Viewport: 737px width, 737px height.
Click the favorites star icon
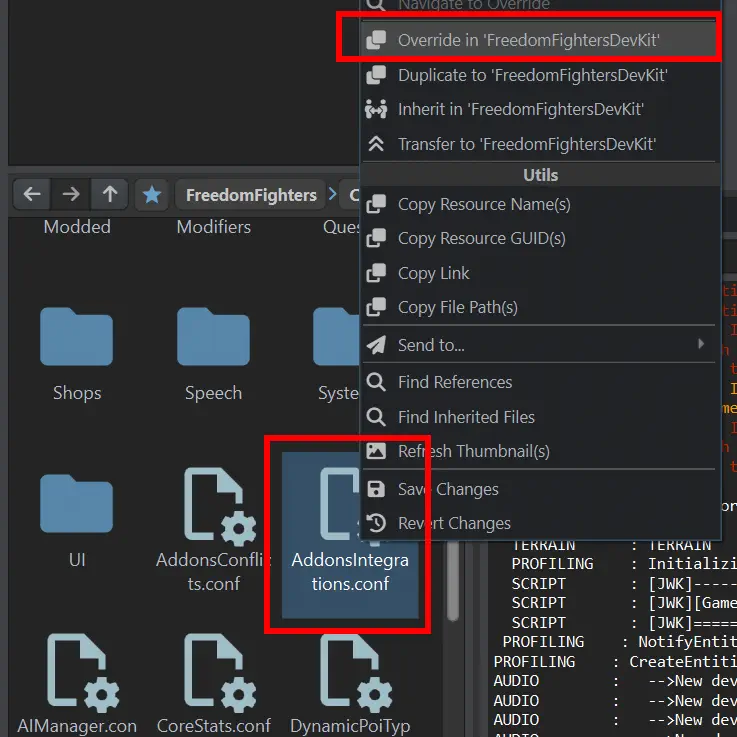click(x=151, y=194)
